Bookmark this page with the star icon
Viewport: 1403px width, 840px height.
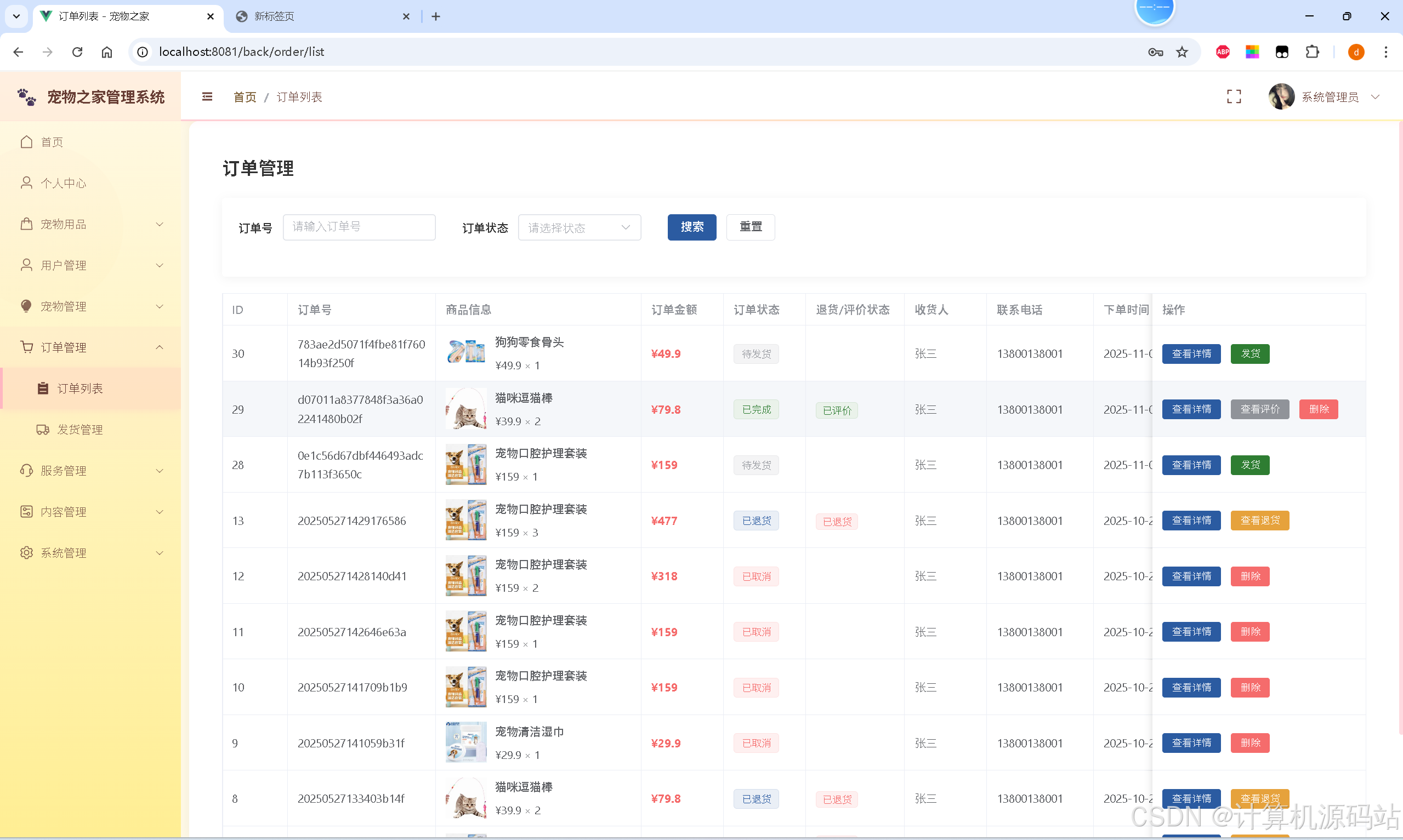[x=1182, y=52]
